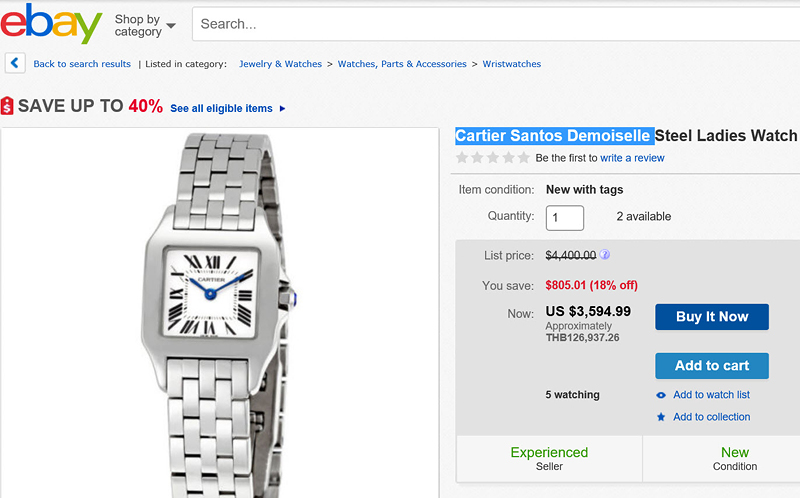Click the back arrow icon

click(x=15, y=63)
